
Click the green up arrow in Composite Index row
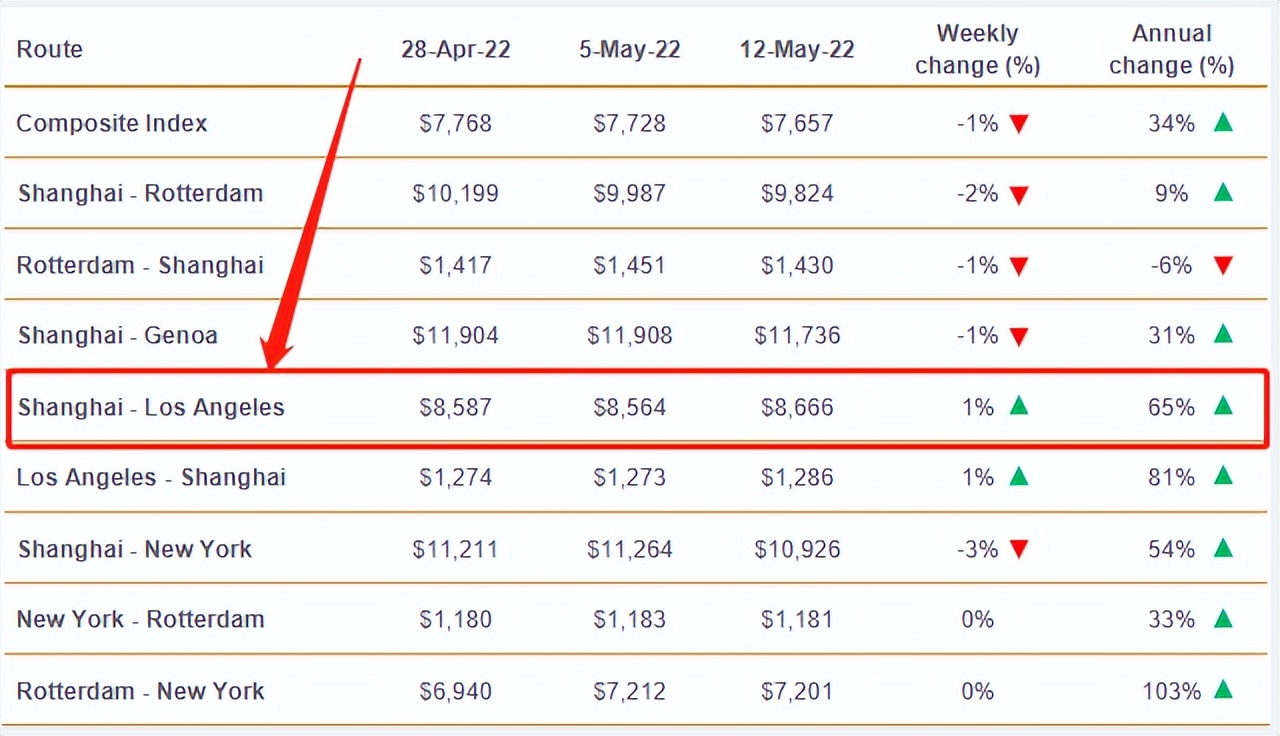[x=1222, y=122]
